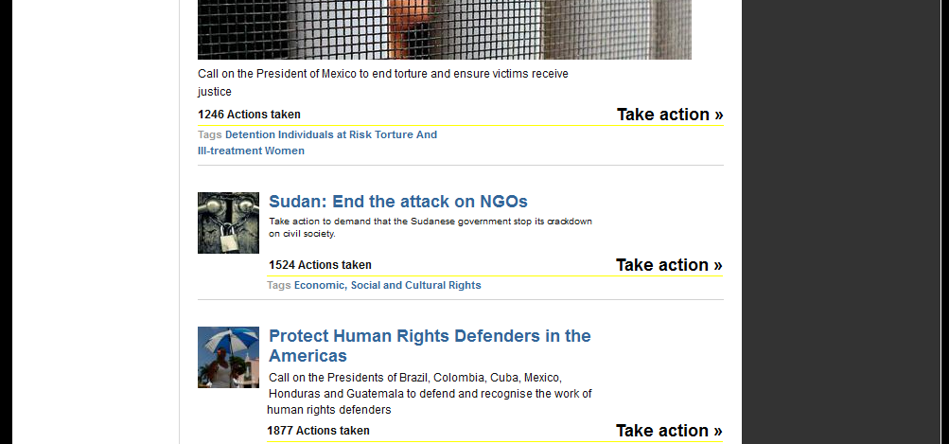949x444 pixels.
Task: Take action for Human Rights Defenders in Americas
Action: click(669, 431)
